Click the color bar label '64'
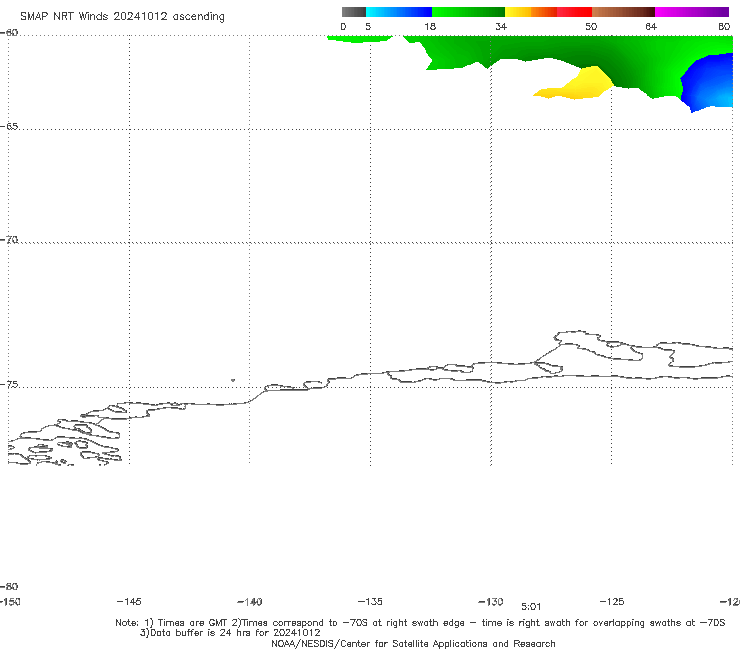This screenshot has width=740, height=650. 651,26
